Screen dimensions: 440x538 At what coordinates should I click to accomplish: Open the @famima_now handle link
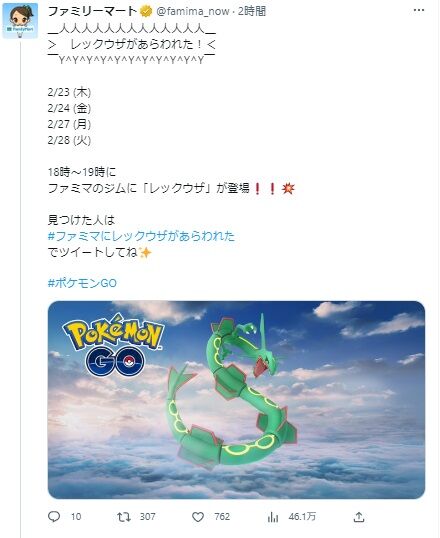pyautogui.click(x=193, y=11)
